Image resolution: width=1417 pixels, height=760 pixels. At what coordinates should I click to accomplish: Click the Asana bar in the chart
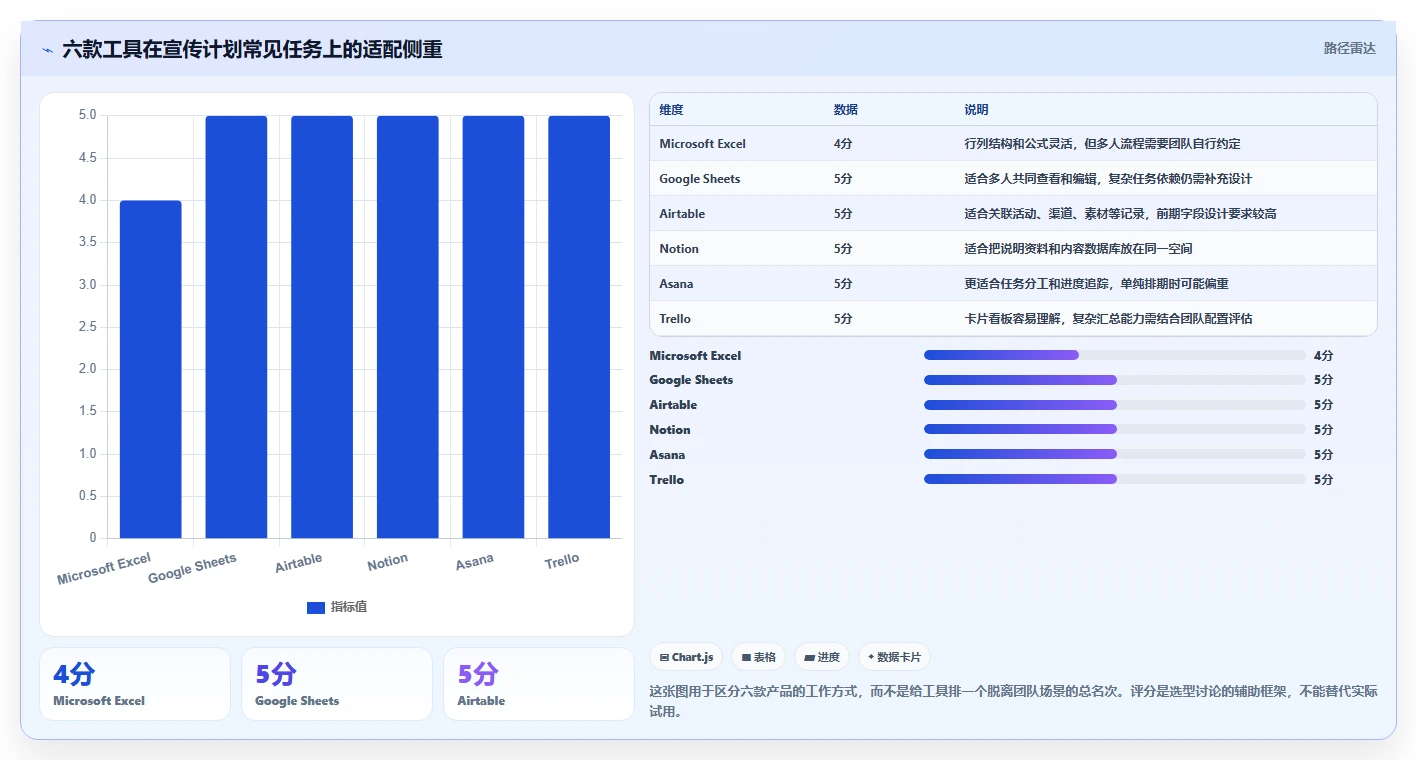click(x=493, y=327)
